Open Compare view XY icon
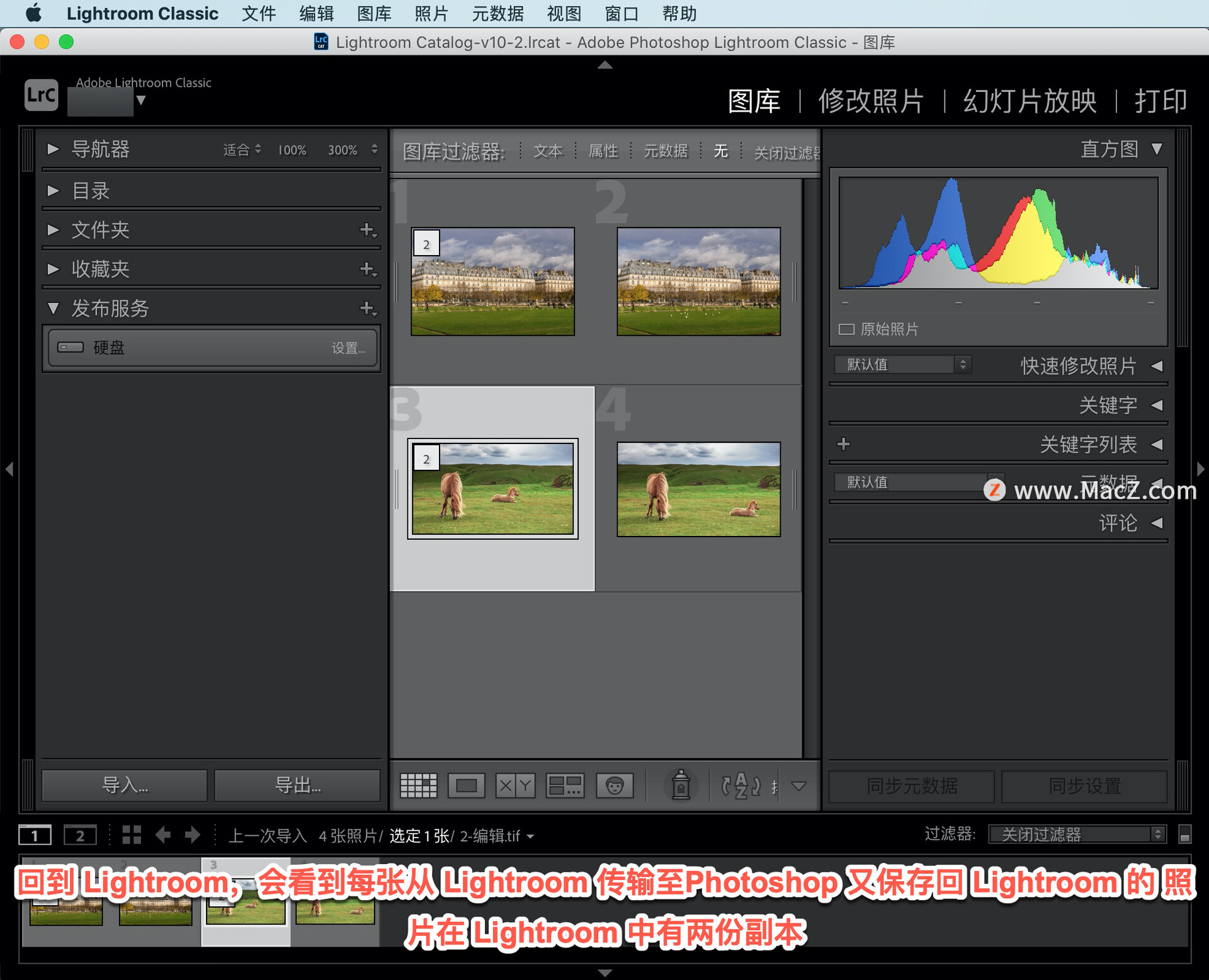The image size is (1209, 980). [x=515, y=785]
